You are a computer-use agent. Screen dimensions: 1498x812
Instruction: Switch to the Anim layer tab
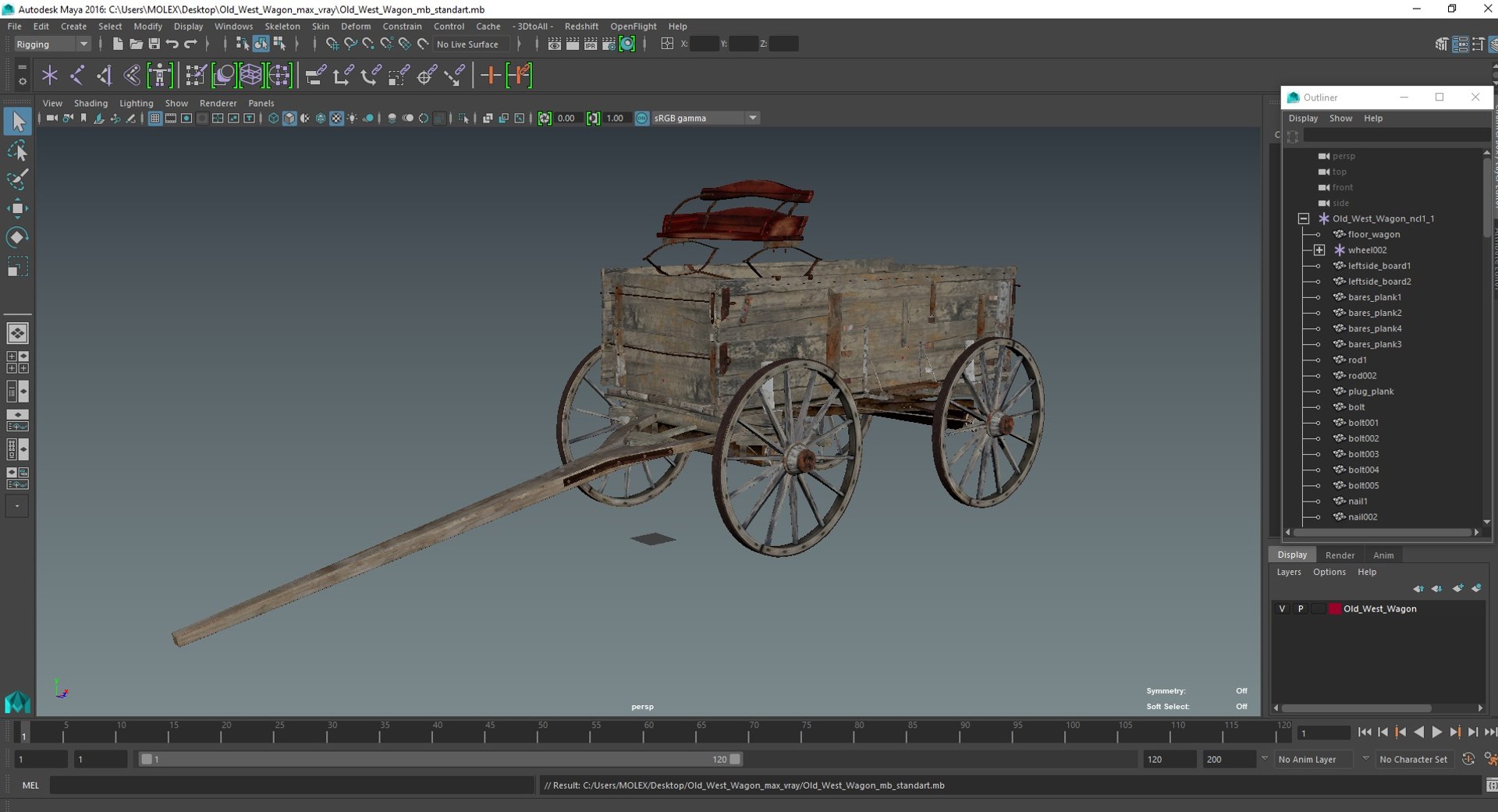click(1383, 555)
